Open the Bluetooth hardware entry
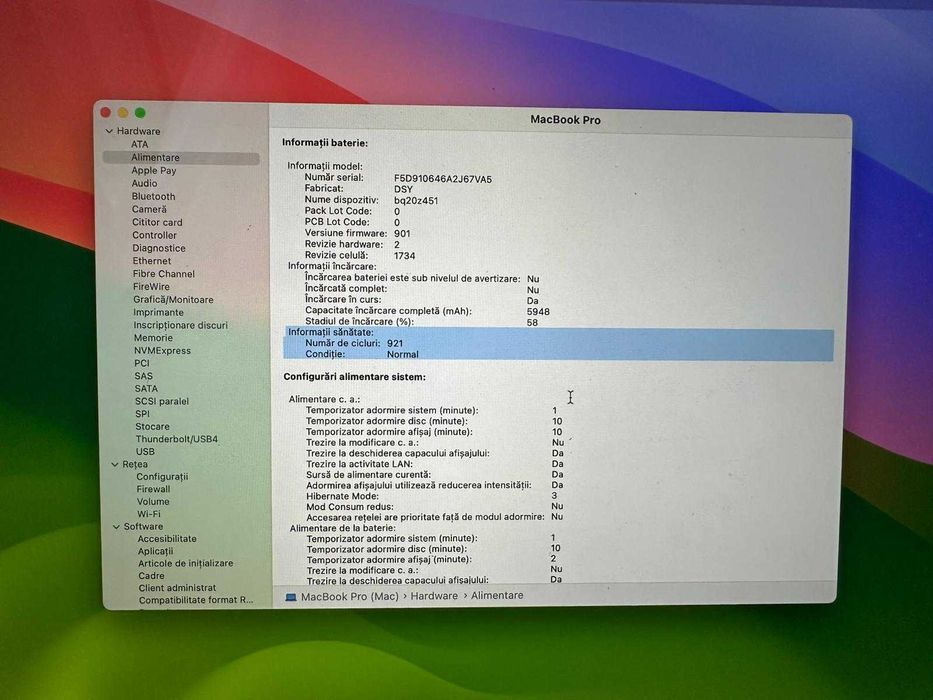Screen dimensions: 933x700 [154, 196]
